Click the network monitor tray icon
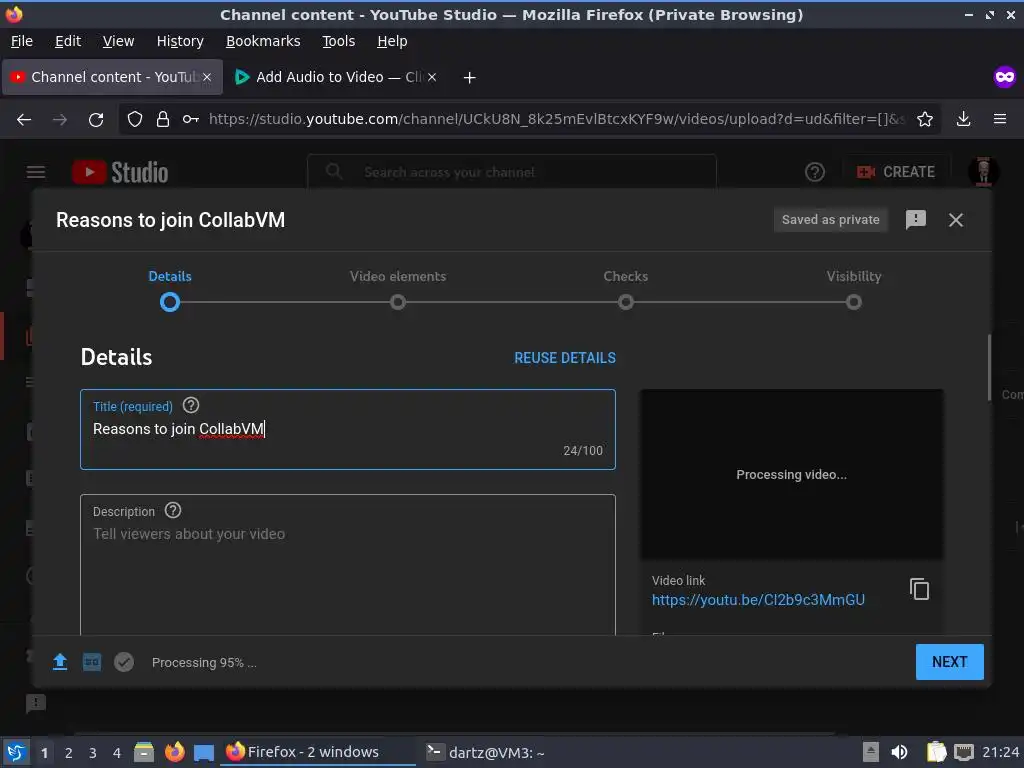Screen dimensions: 1024x768 click(963, 752)
